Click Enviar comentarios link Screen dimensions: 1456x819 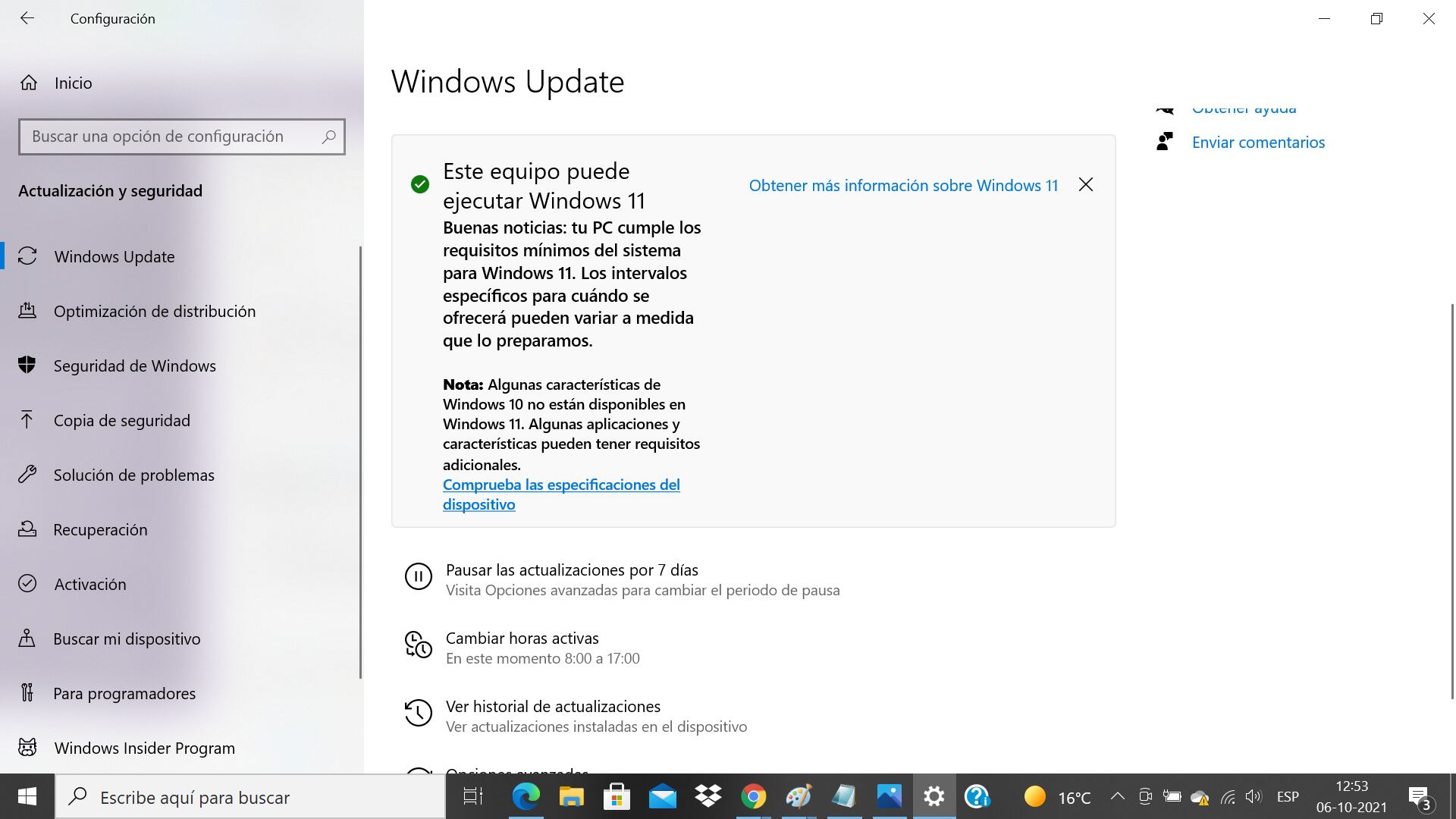(x=1258, y=143)
